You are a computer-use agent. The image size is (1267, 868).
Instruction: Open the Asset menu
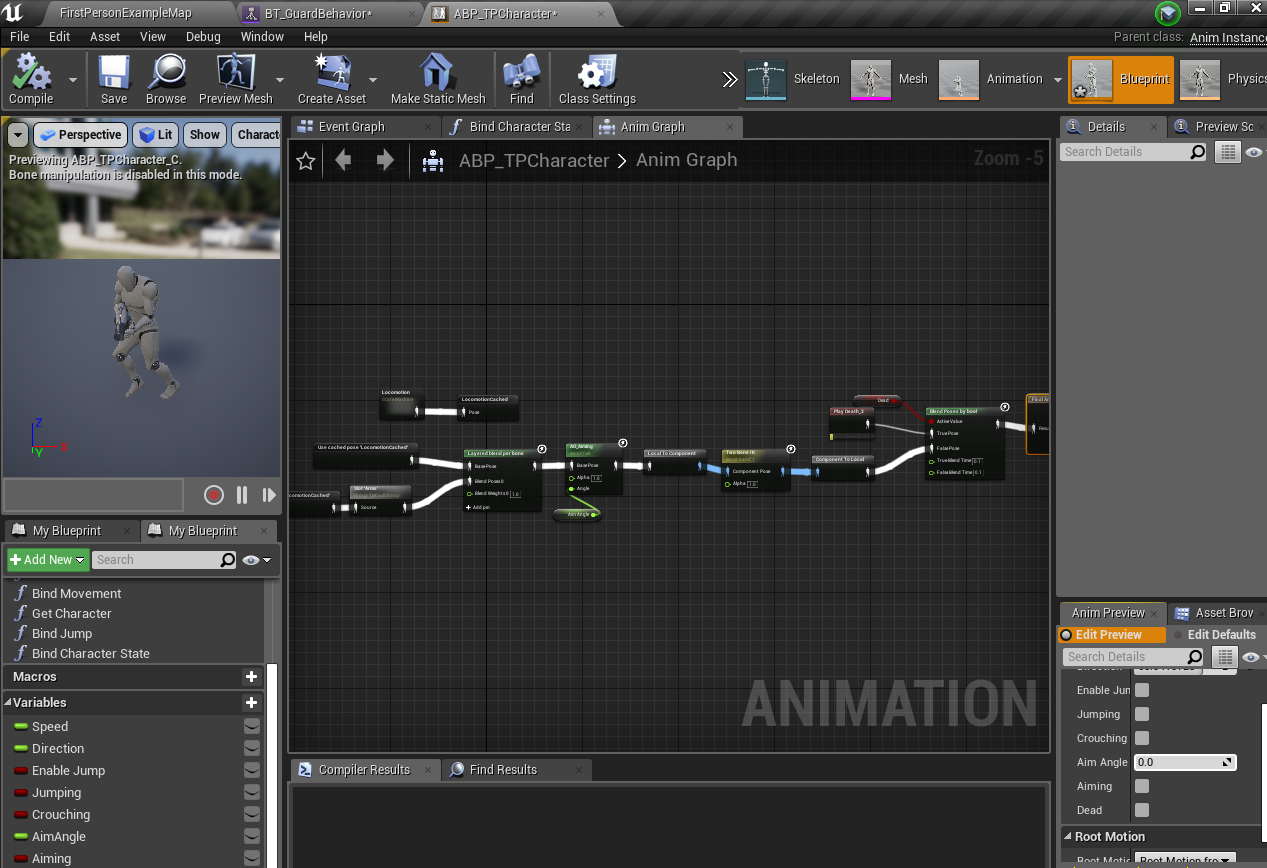(x=105, y=36)
